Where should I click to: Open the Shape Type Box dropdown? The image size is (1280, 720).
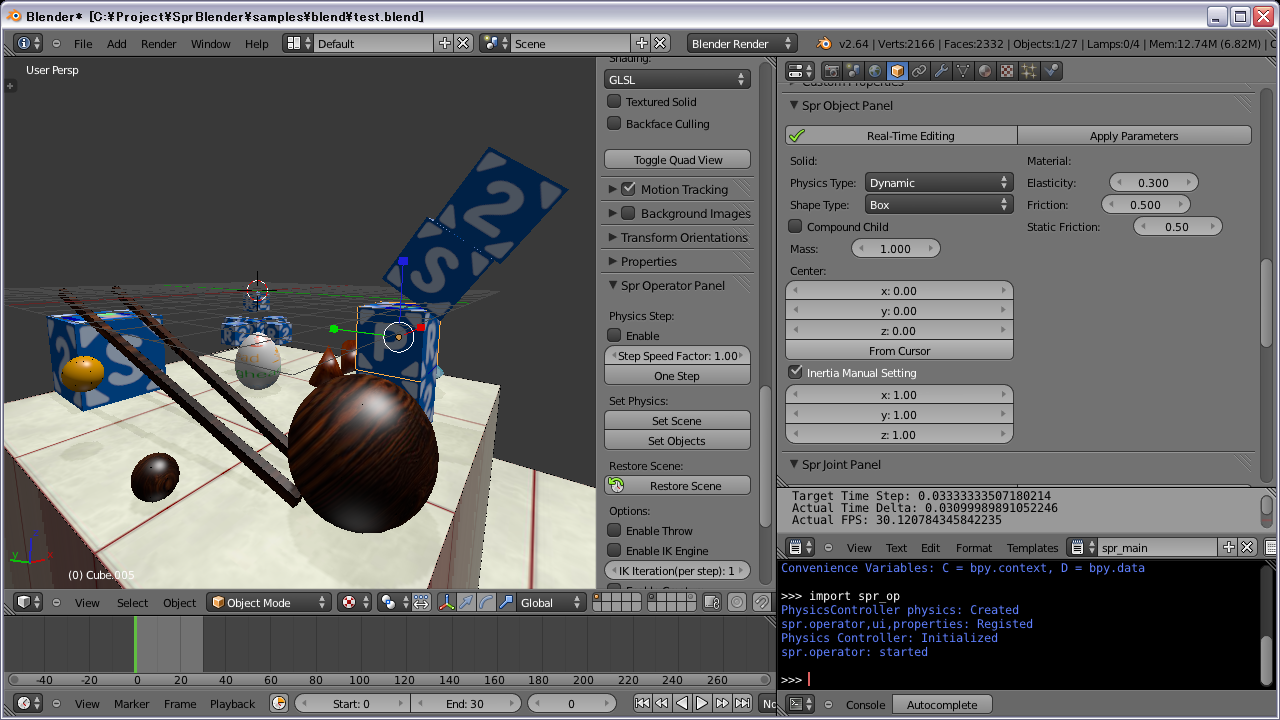pyautogui.click(x=939, y=204)
